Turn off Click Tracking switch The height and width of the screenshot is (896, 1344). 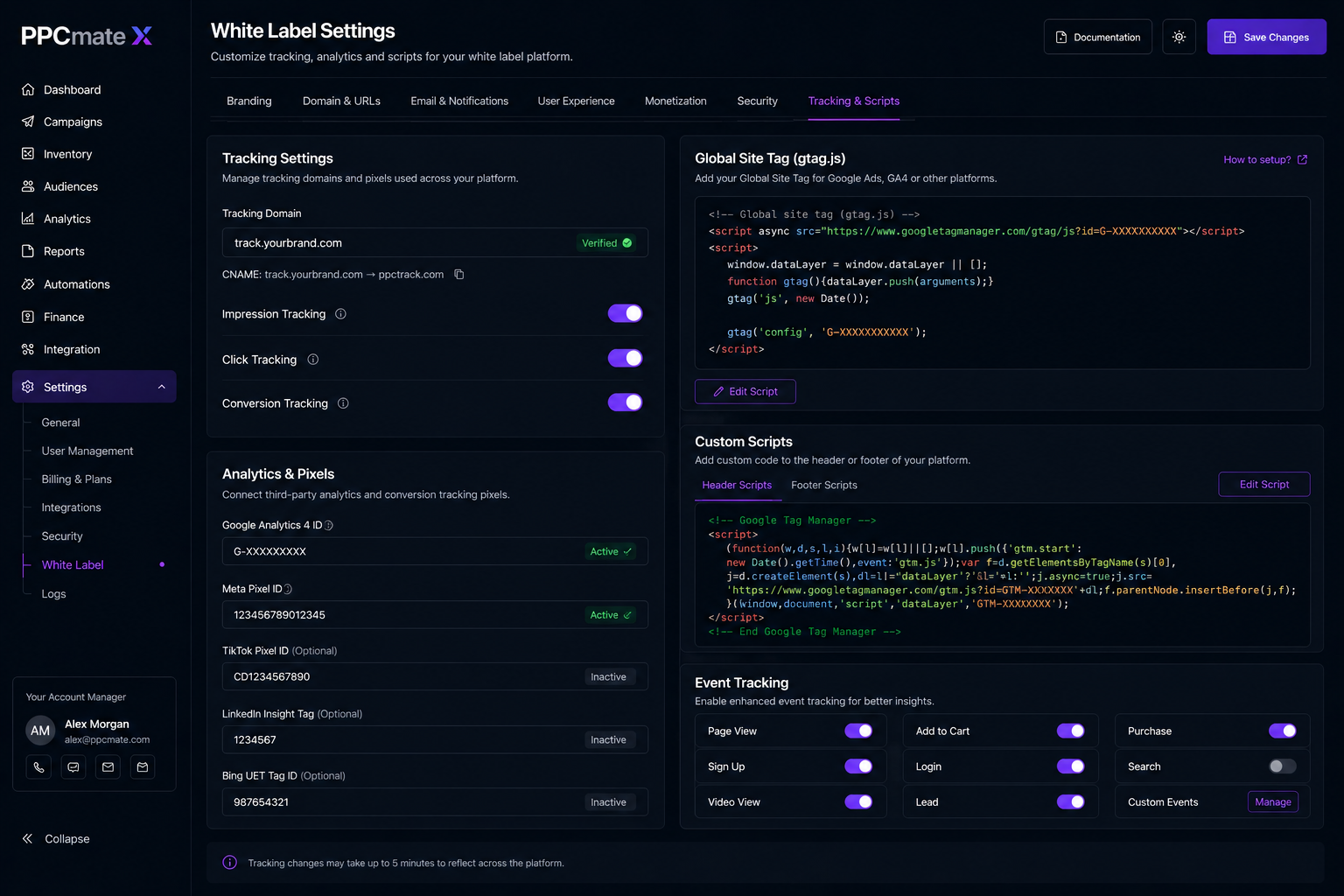pyautogui.click(x=626, y=358)
